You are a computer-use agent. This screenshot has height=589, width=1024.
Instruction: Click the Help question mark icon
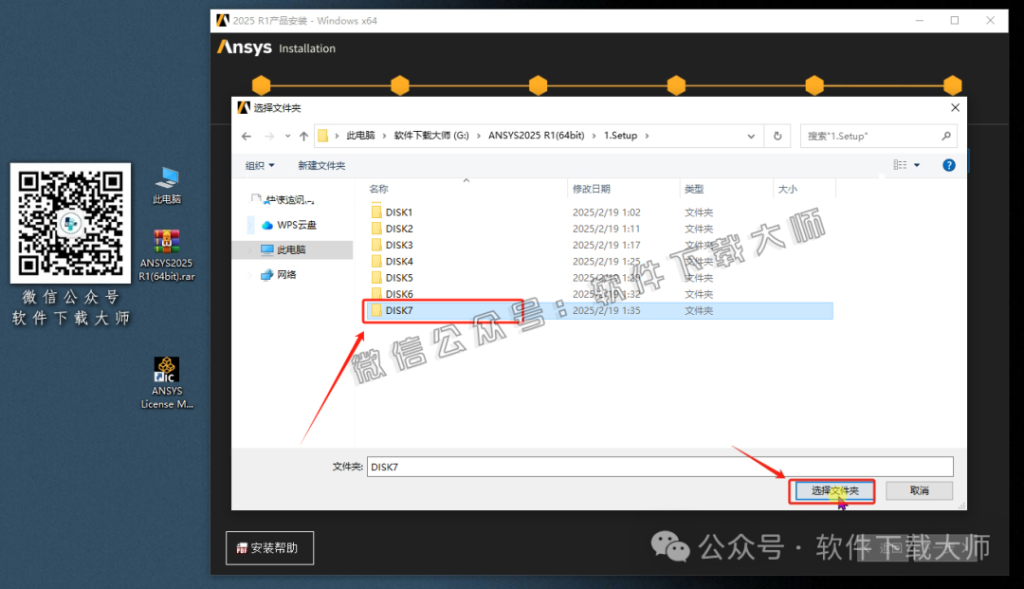pyautogui.click(x=948, y=165)
